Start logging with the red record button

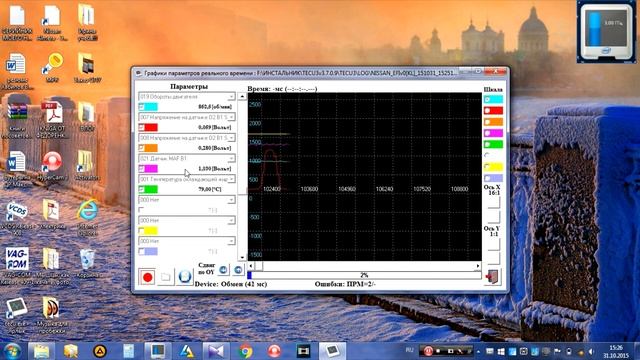click(x=147, y=277)
